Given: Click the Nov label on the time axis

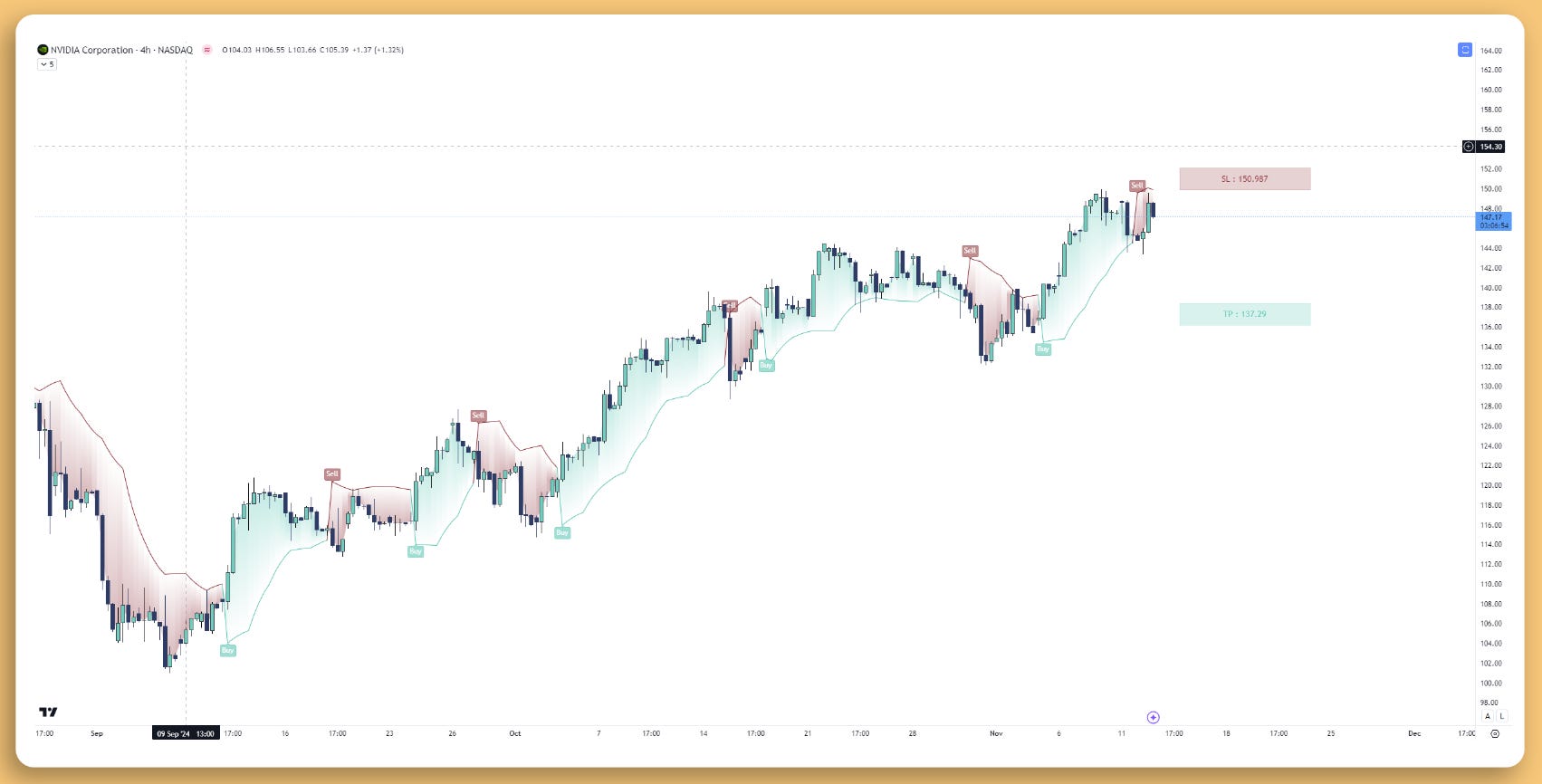Looking at the screenshot, I should point(996,733).
